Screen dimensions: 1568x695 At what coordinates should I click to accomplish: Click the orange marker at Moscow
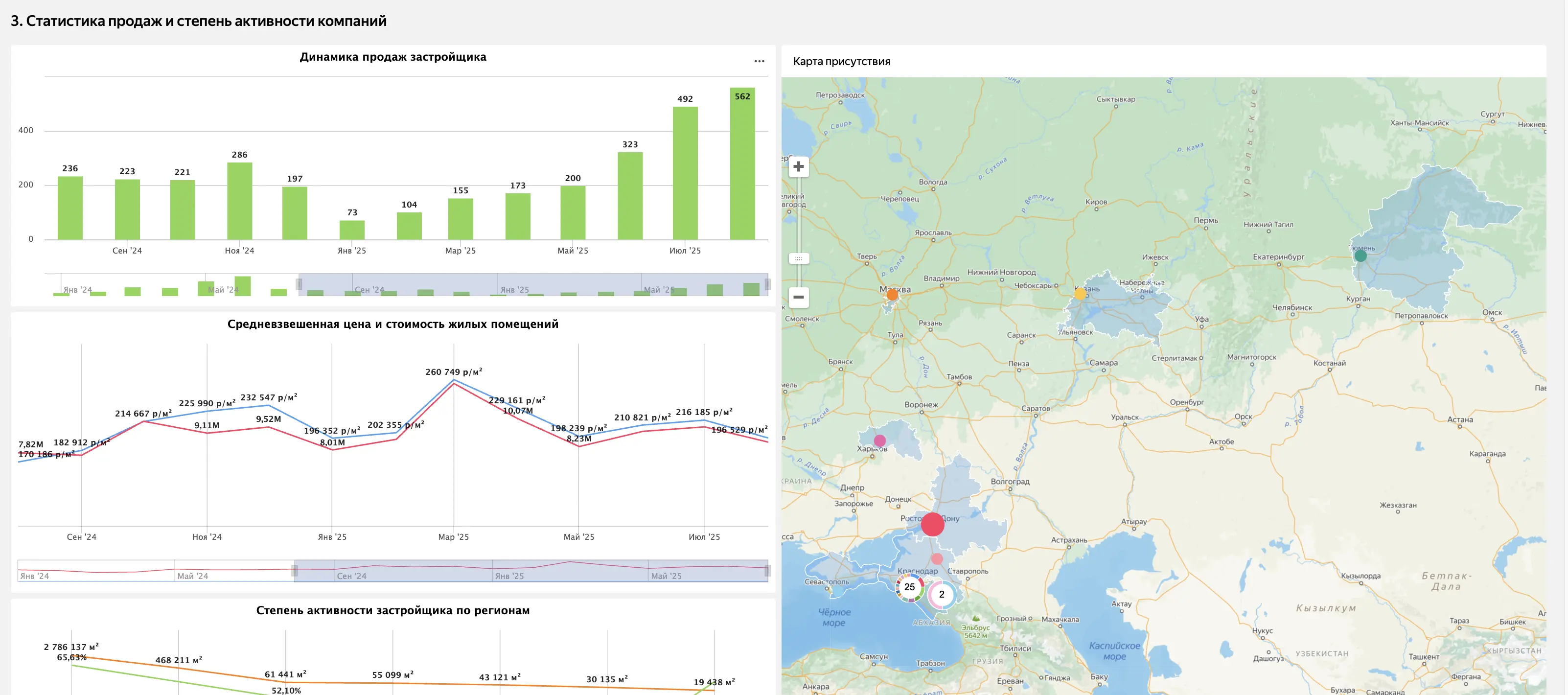click(892, 295)
